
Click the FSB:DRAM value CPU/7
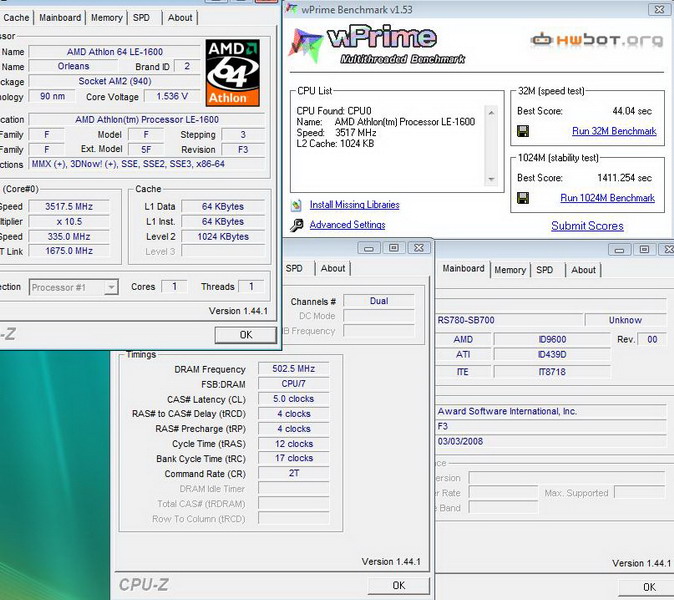[x=294, y=384]
